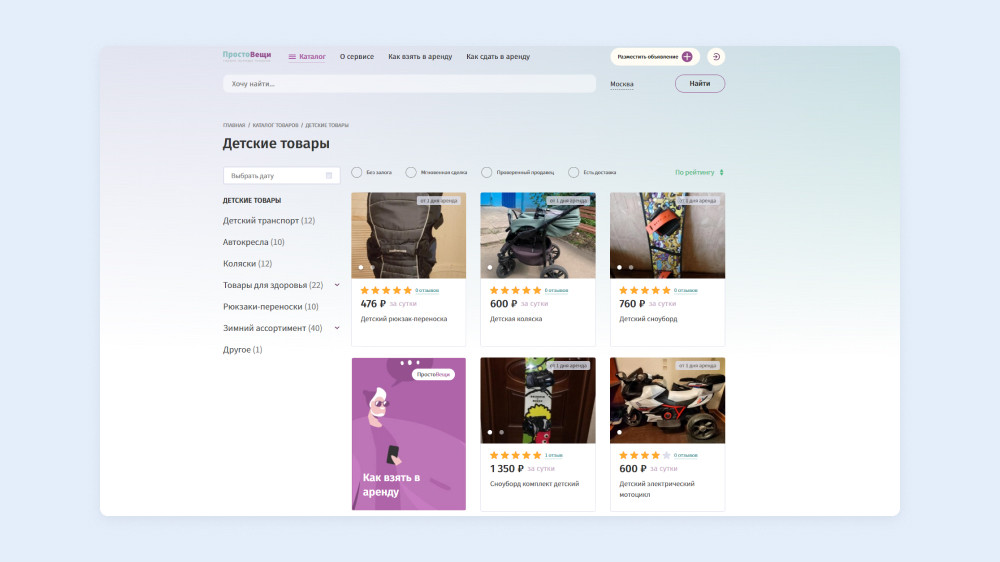The height and width of the screenshot is (562, 1000).
Task: Go to Каталог товаров breadcrumb
Action: coord(276,125)
